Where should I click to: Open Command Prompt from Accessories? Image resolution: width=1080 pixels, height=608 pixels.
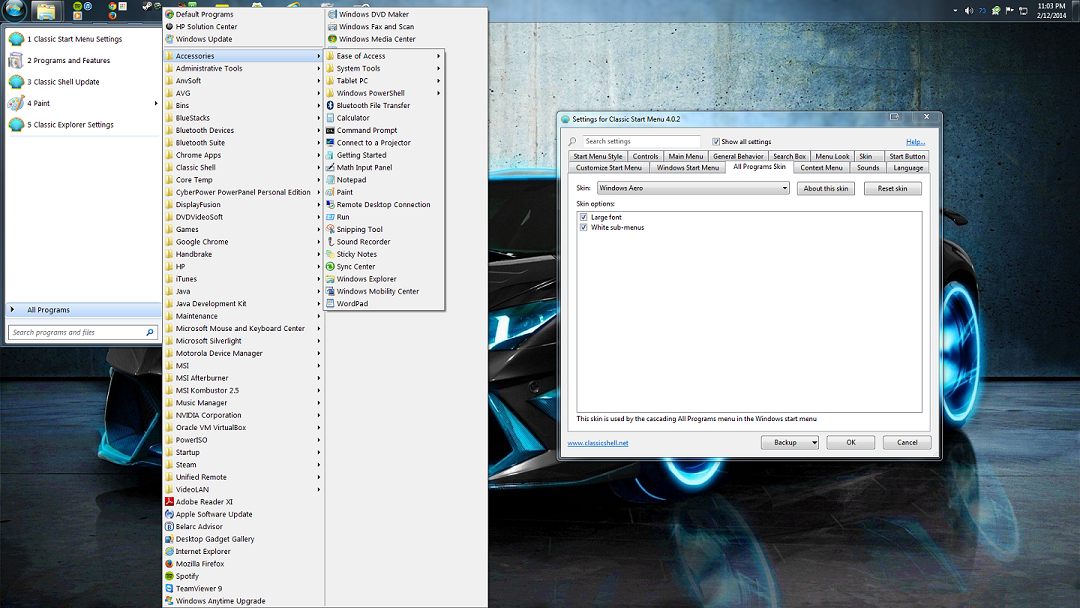(x=366, y=130)
